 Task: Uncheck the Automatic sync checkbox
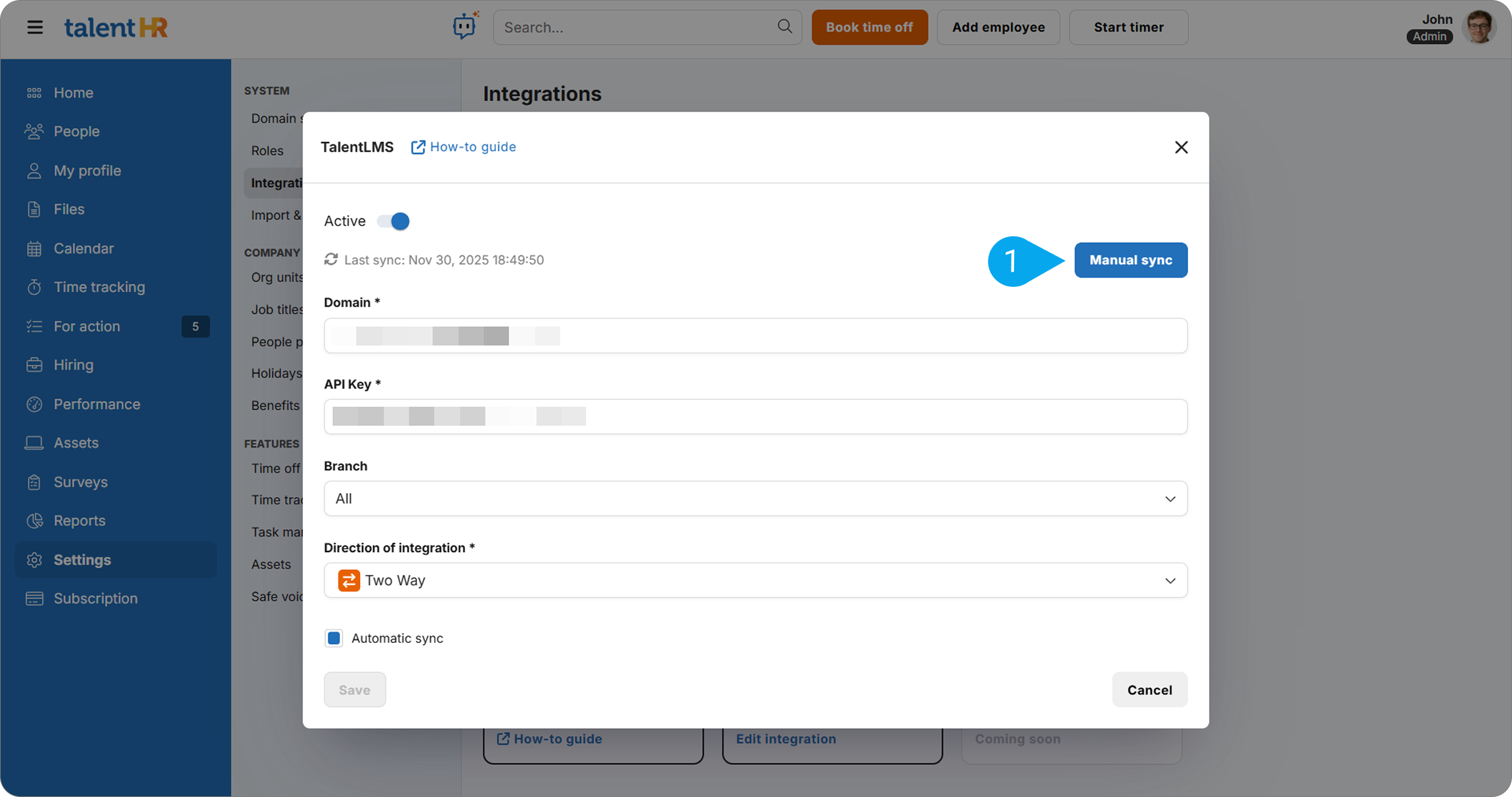pos(334,638)
